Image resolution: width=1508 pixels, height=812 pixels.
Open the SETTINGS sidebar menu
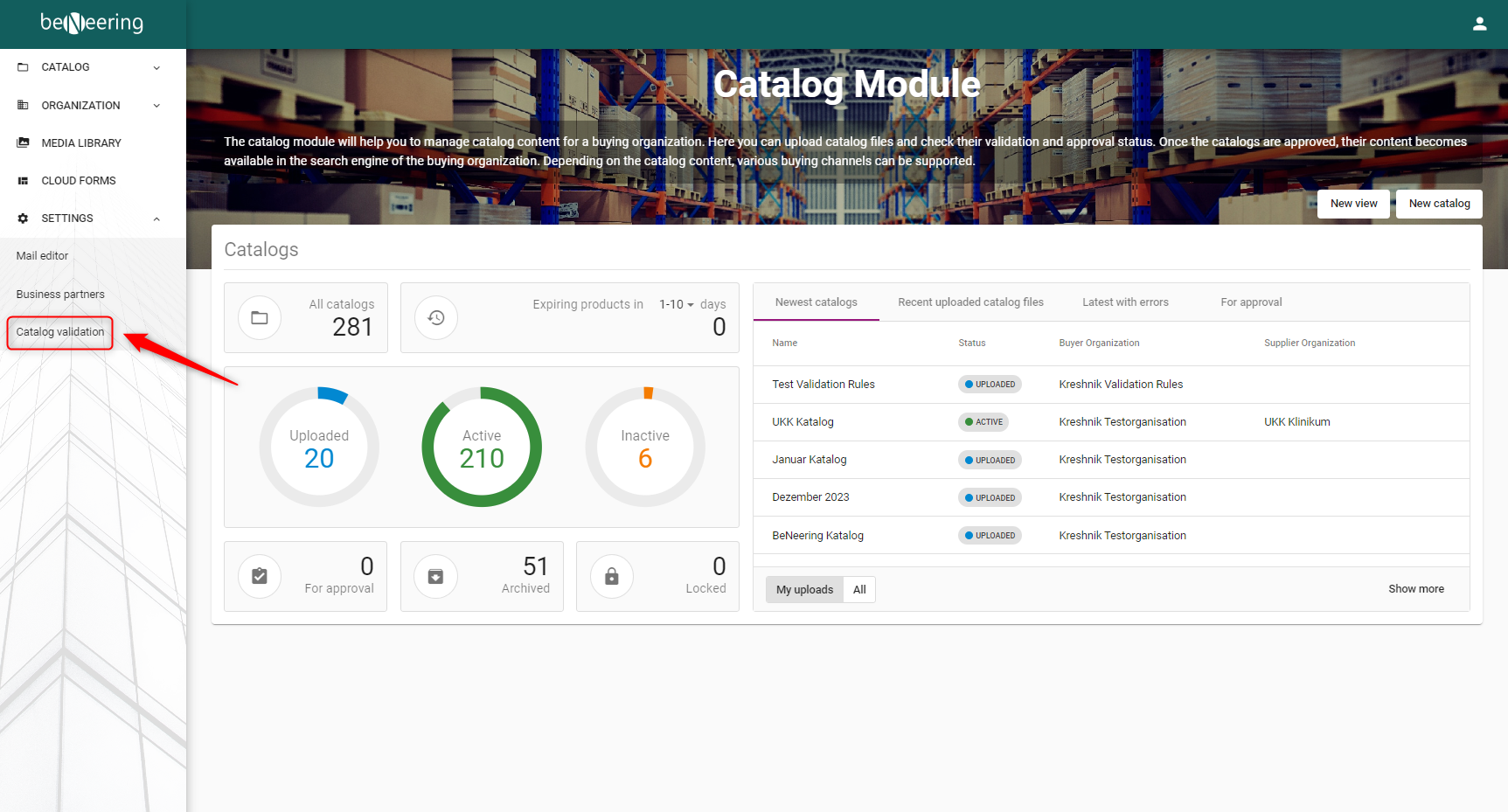pyautogui.click(x=93, y=219)
